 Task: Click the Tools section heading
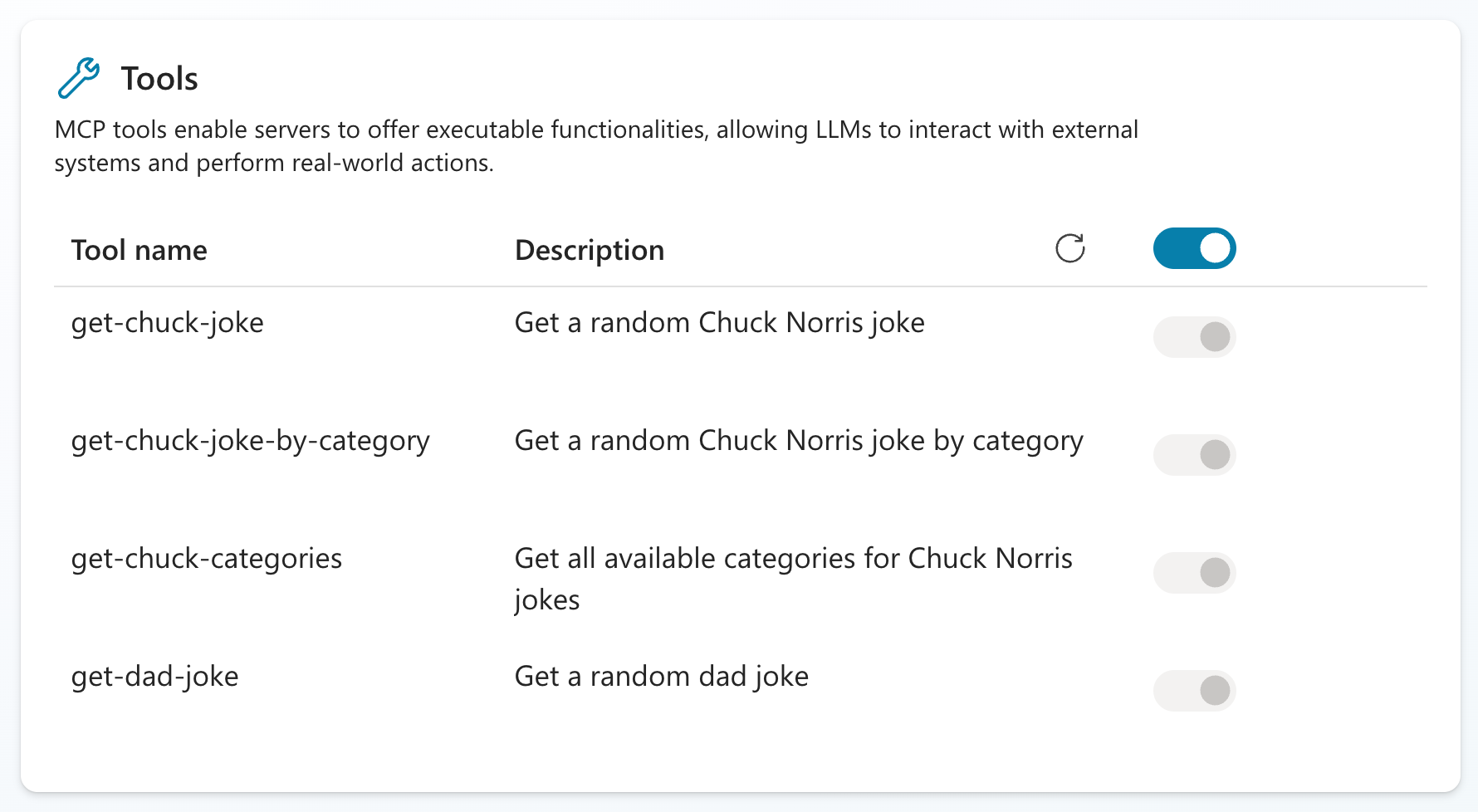coord(159,79)
